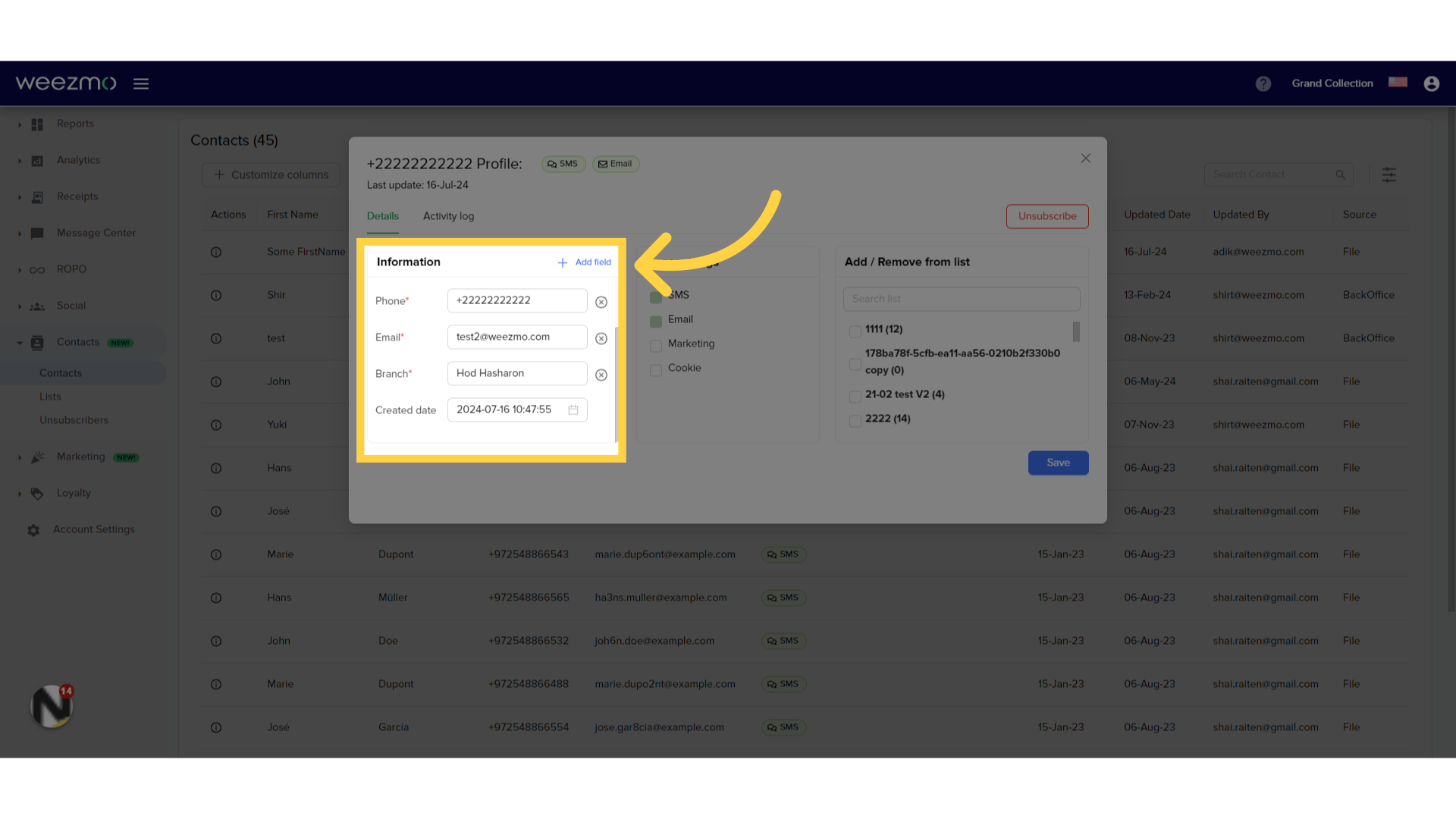Check the 178ba78f copy (0) list checkbox

point(855,364)
